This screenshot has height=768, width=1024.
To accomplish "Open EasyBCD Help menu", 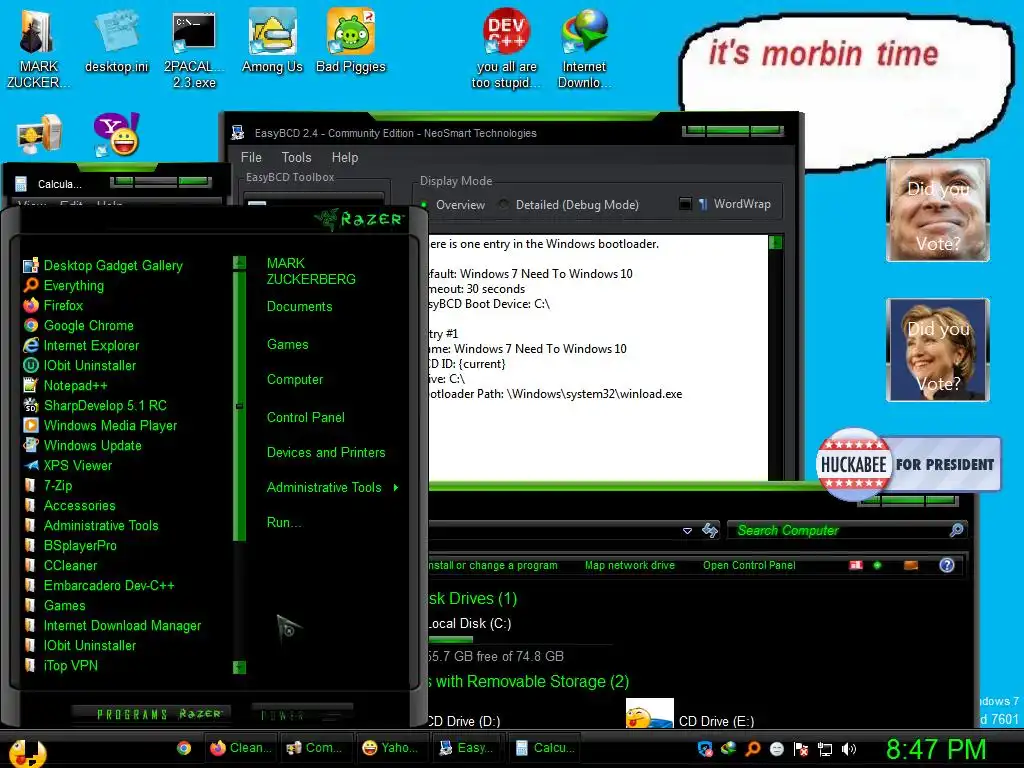I will (345, 157).
